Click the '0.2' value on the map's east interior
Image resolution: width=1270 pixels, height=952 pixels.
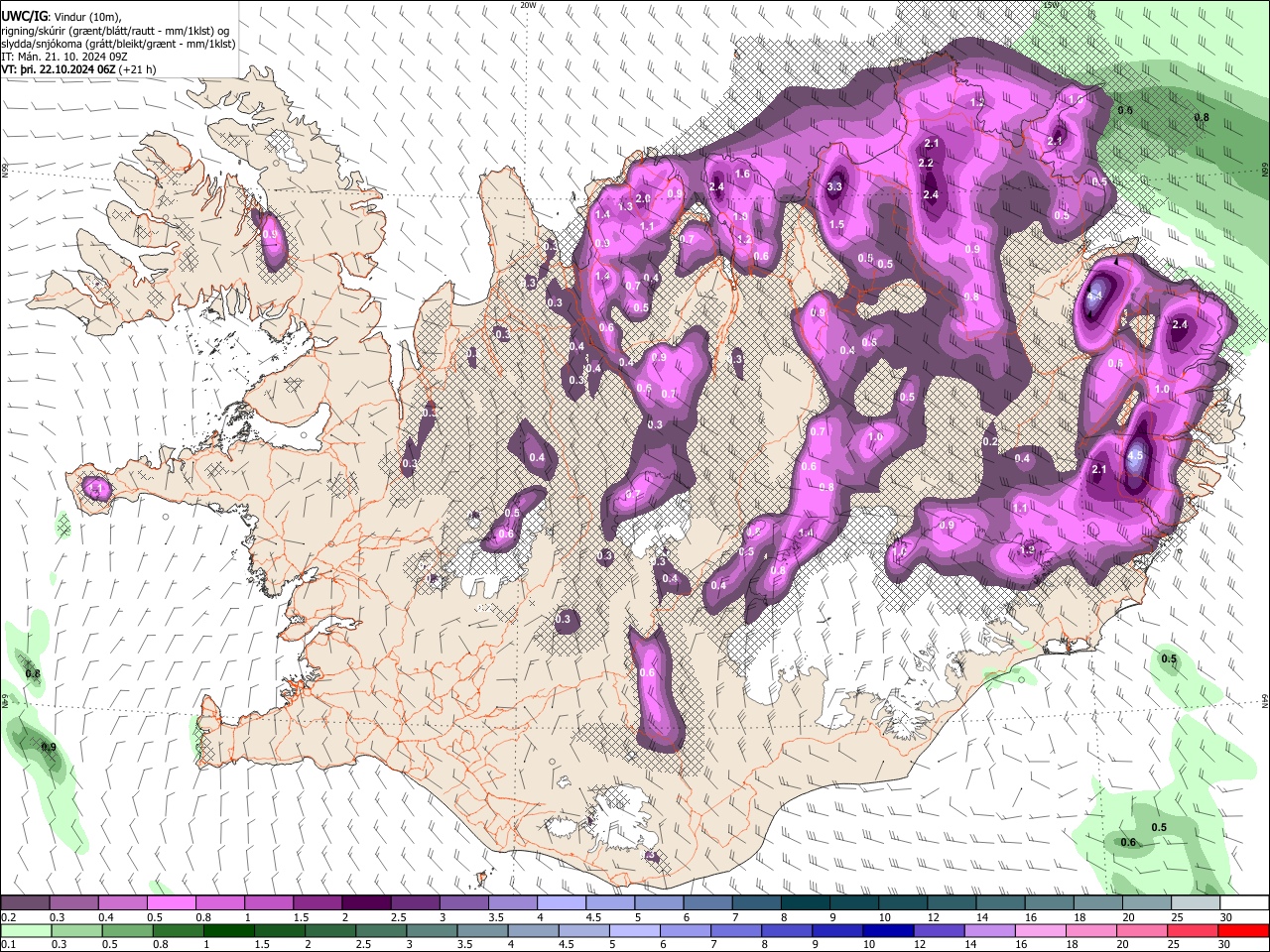click(990, 441)
